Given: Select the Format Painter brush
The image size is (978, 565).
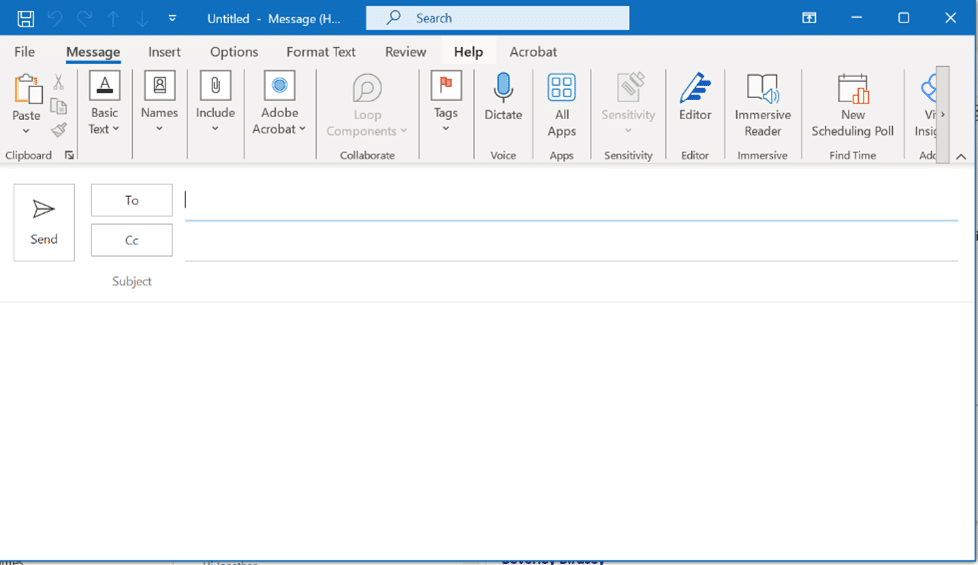Looking at the screenshot, I should pyautogui.click(x=59, y=130).
